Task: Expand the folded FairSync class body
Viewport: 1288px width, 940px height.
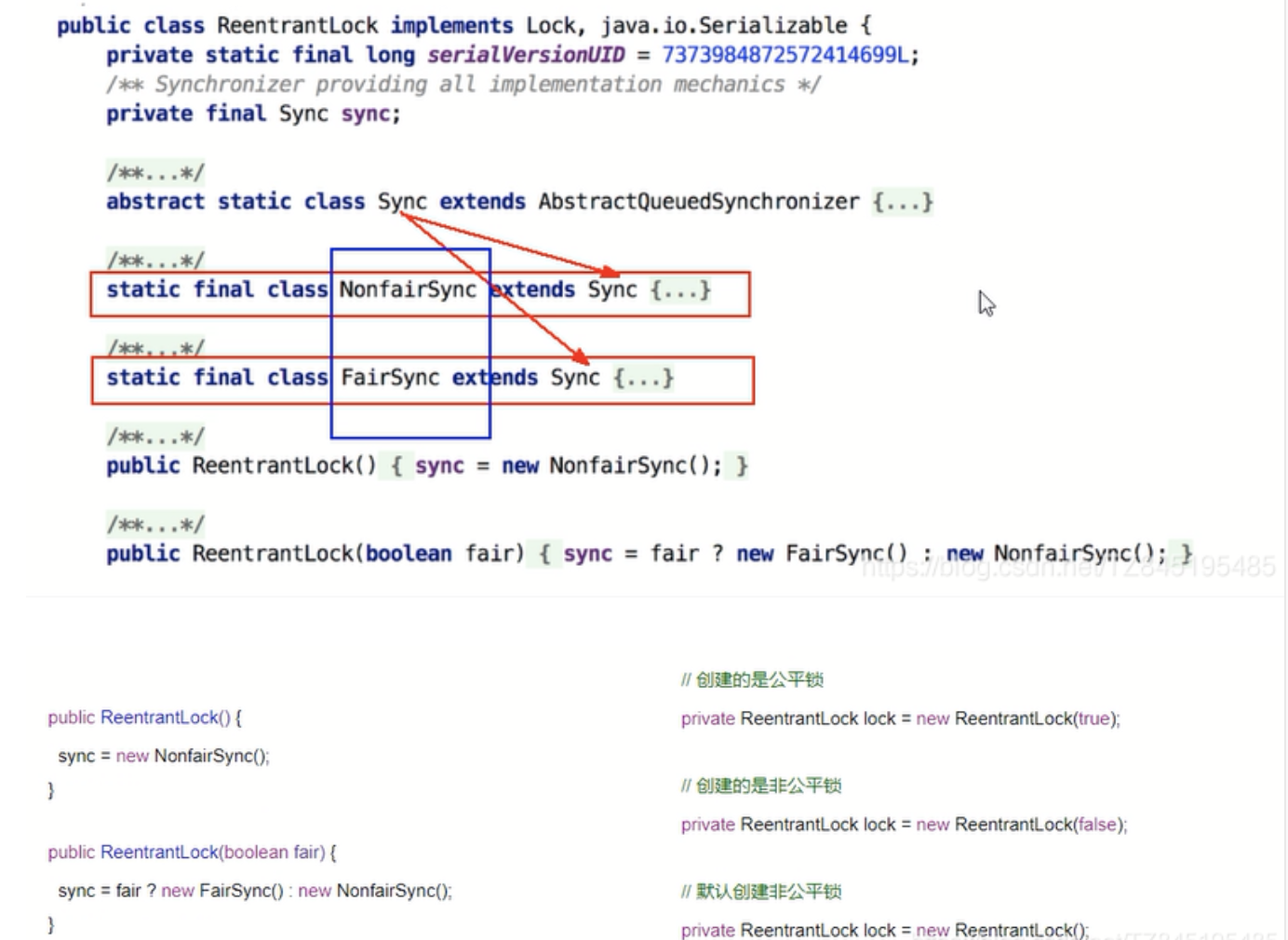Action: tap(643, 378)
